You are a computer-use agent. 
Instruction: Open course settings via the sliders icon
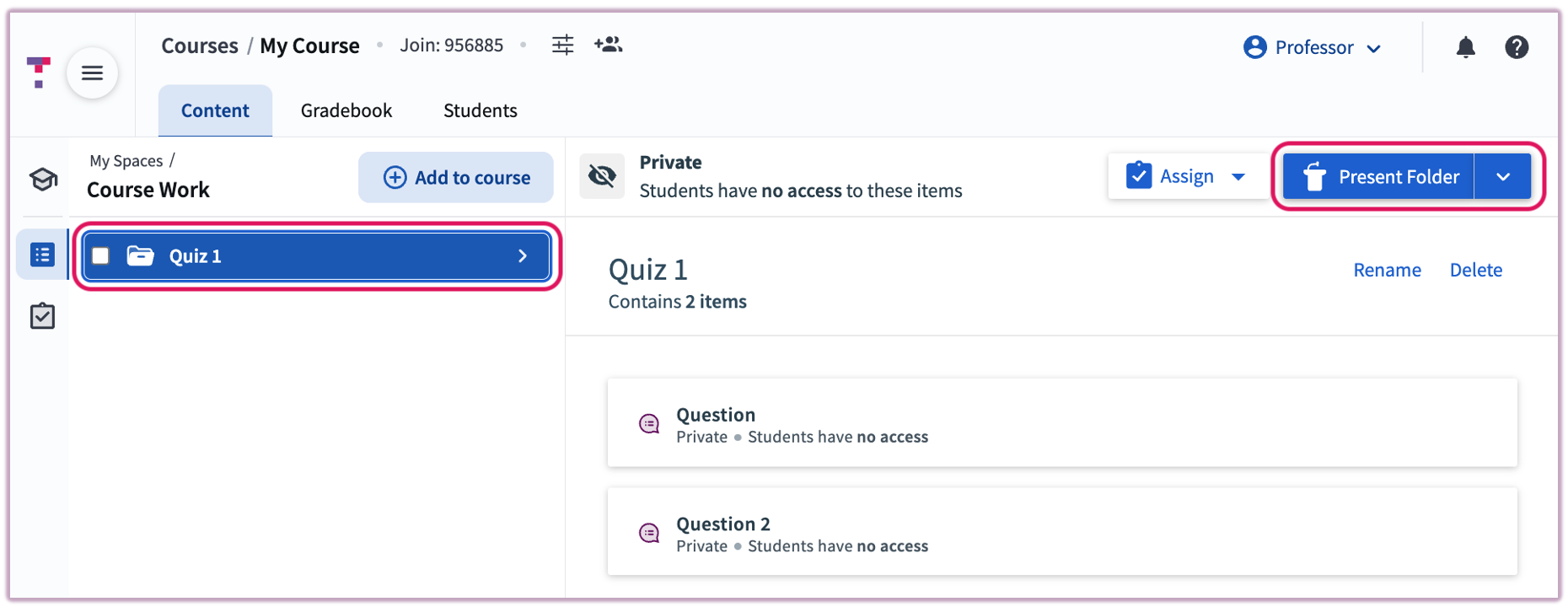(x=562, y=45)
